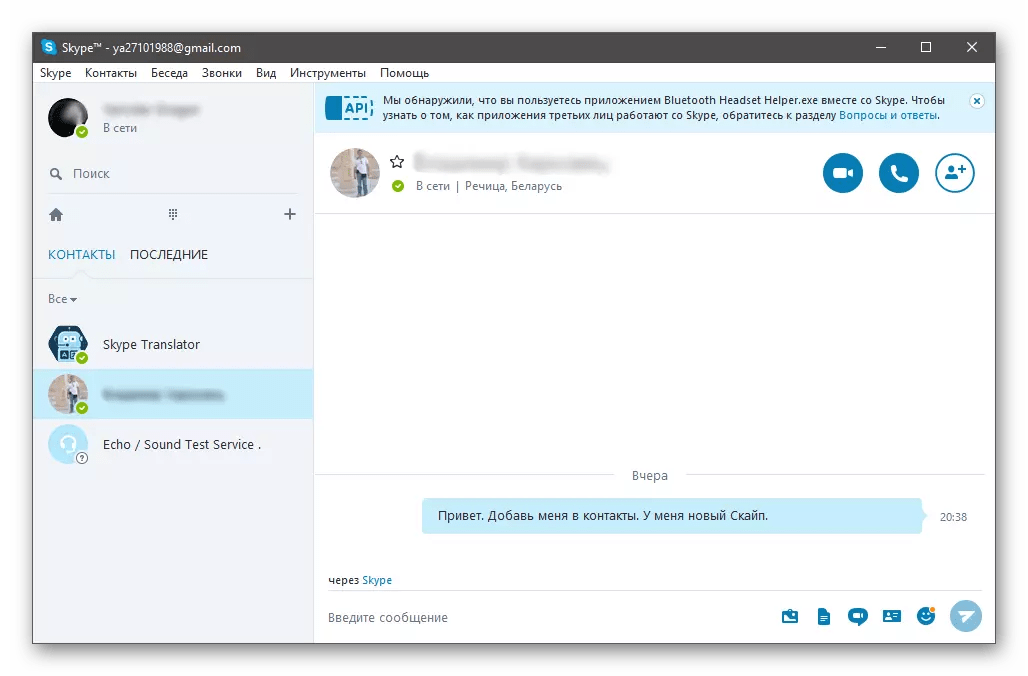Open the Помощь menu

(x=405, y=73)
